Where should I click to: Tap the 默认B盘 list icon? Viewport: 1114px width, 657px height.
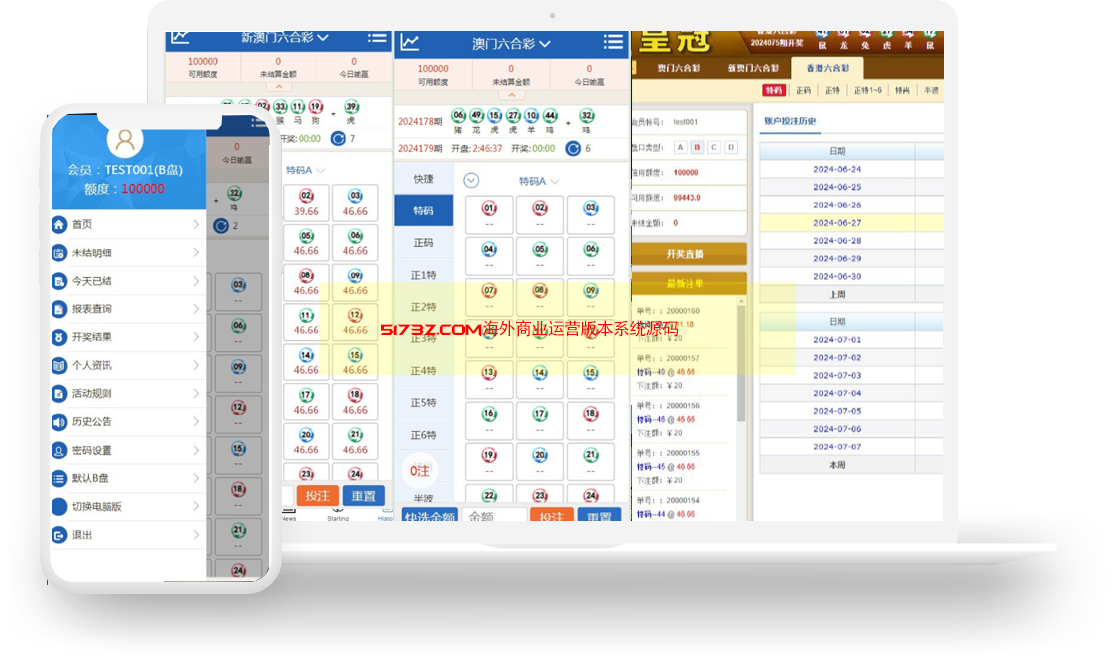59,478
